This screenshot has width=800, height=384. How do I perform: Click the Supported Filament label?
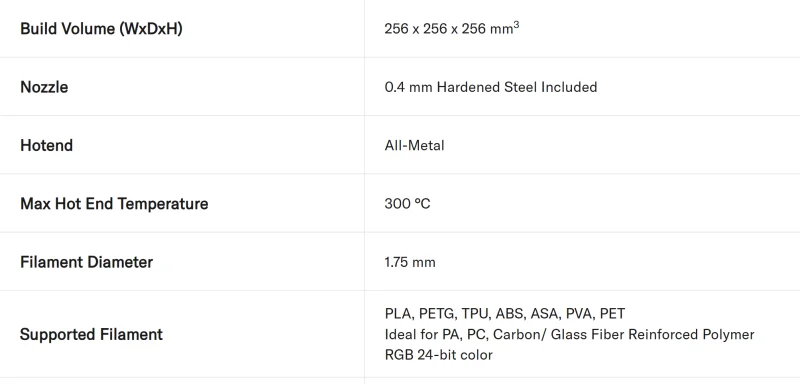(x=91, y=335)
